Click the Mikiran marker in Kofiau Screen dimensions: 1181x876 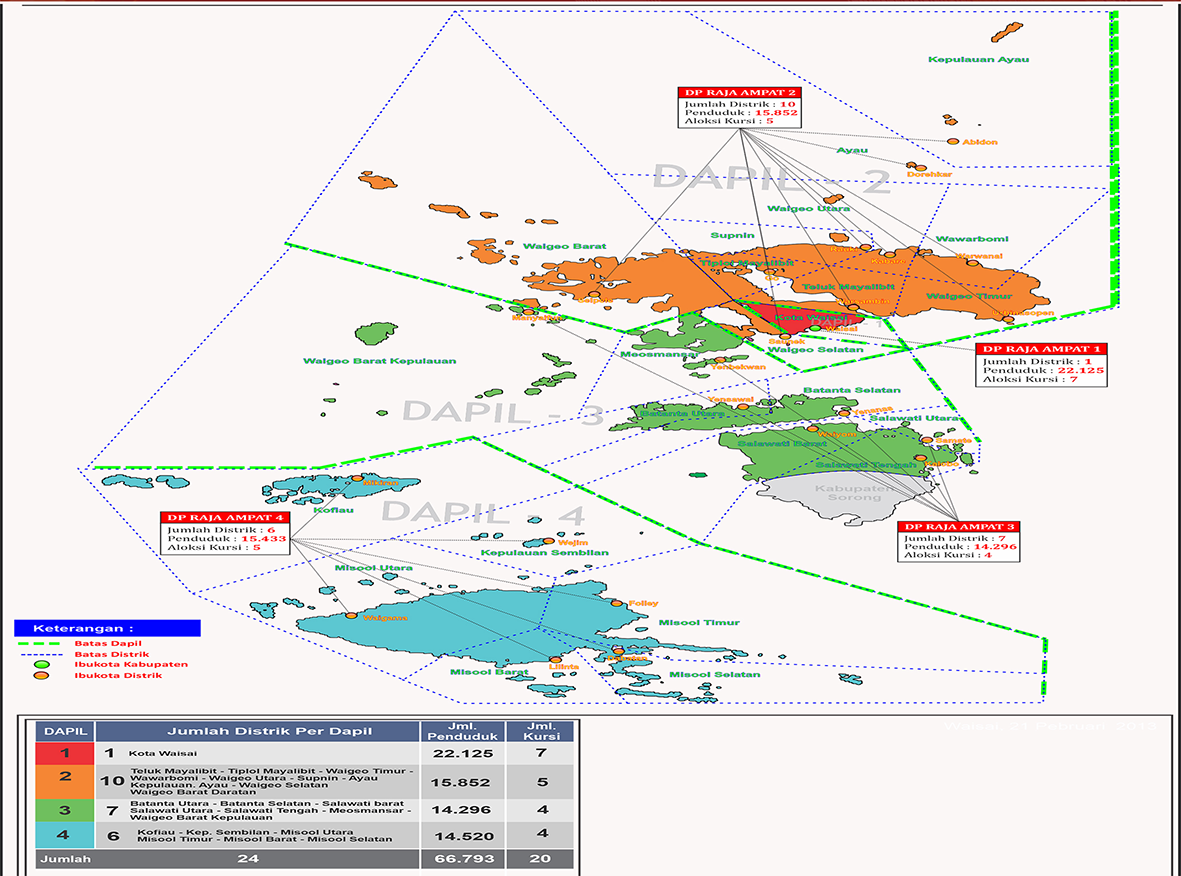[357, 479]
